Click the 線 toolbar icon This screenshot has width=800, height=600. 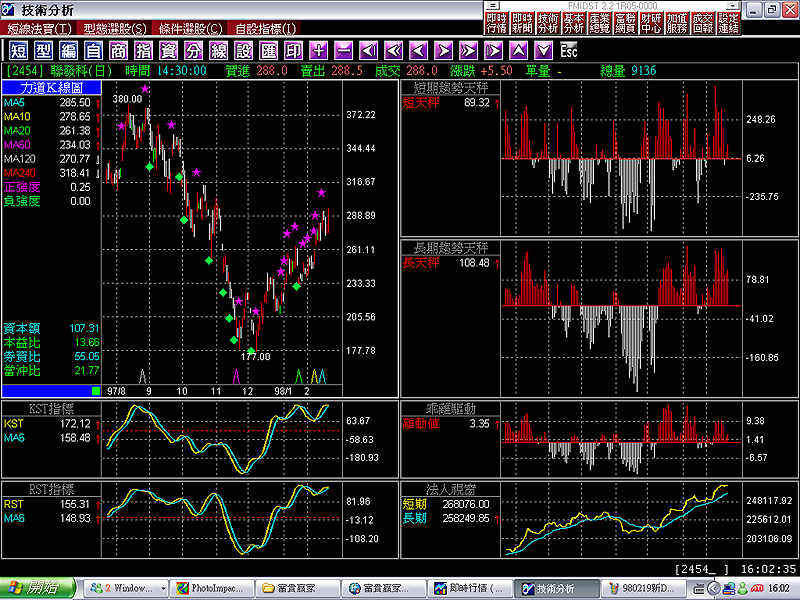(218, 51)
